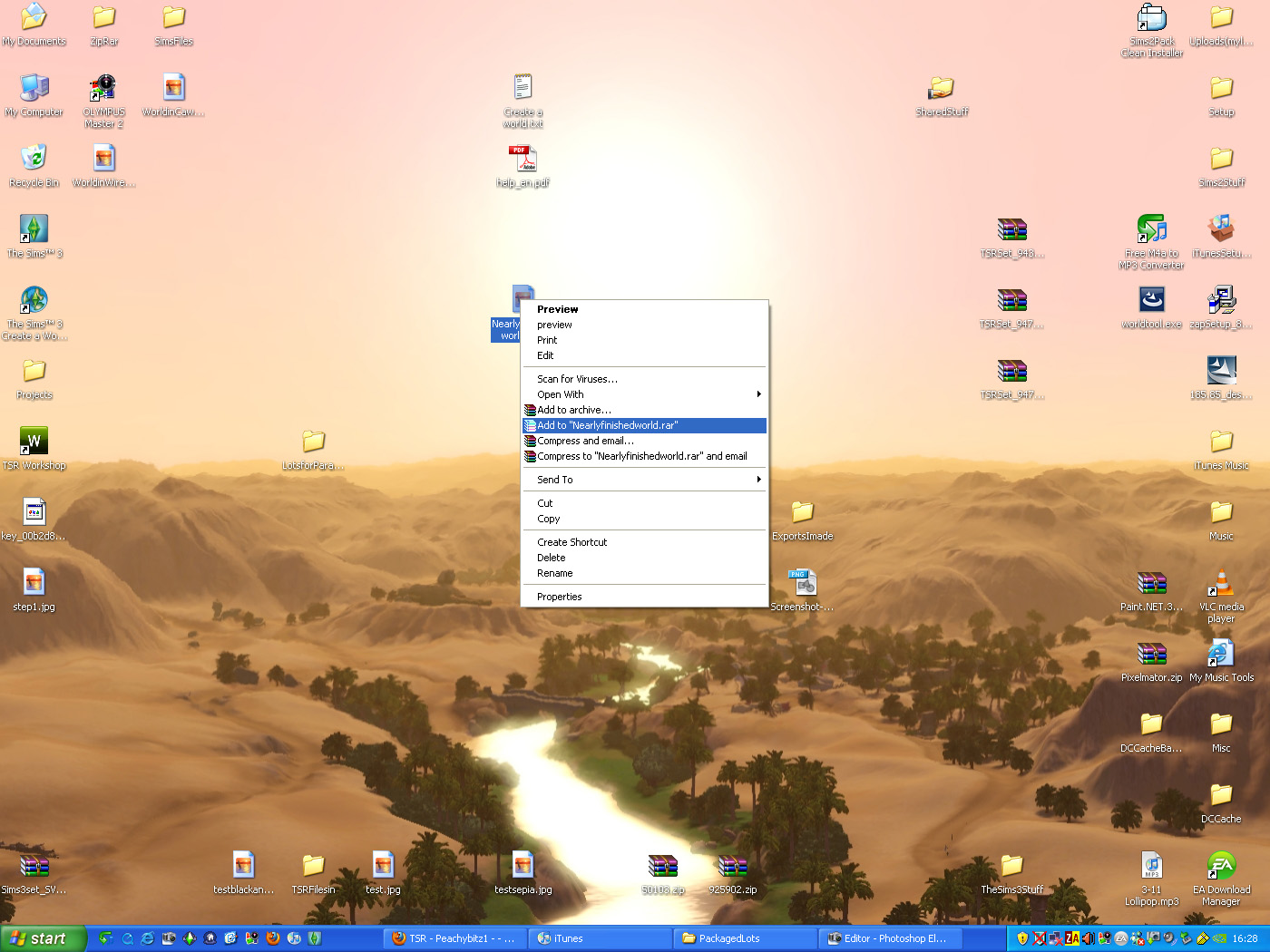Select TSR Workshop desktop shortcut
Image resolution: width=1270 pixels, height=952 pixels.
(x=34, y=442)
